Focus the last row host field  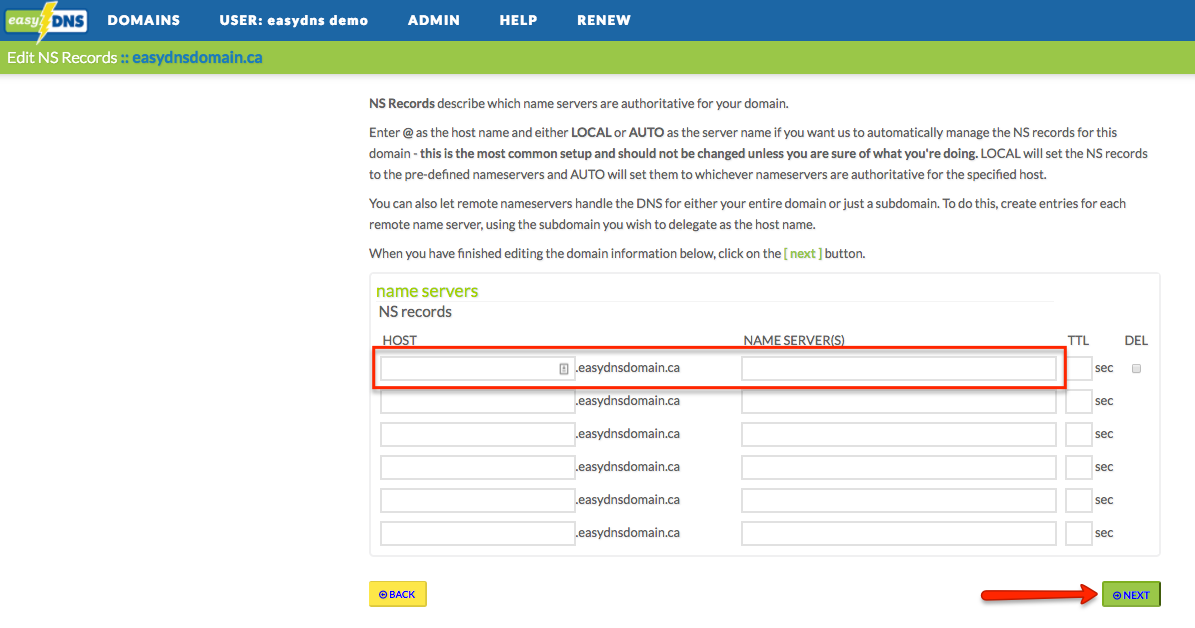point(478,533)
